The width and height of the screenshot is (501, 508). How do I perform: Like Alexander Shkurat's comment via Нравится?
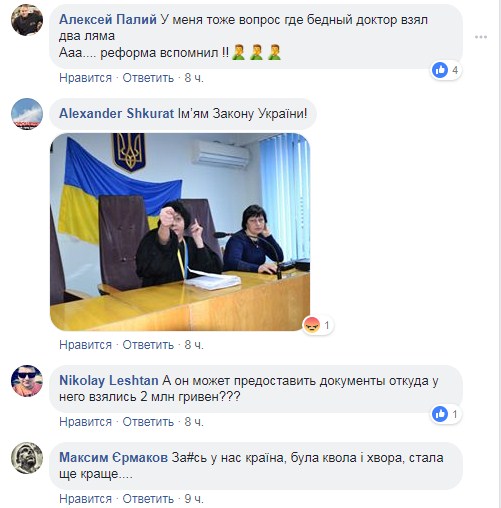[x=85, y=345]
